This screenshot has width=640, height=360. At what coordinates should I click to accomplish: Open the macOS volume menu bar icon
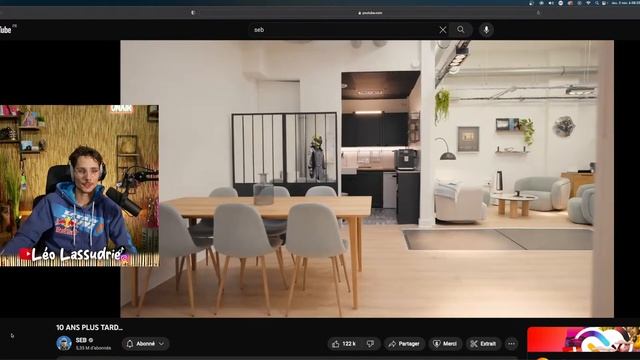point(551,3)
